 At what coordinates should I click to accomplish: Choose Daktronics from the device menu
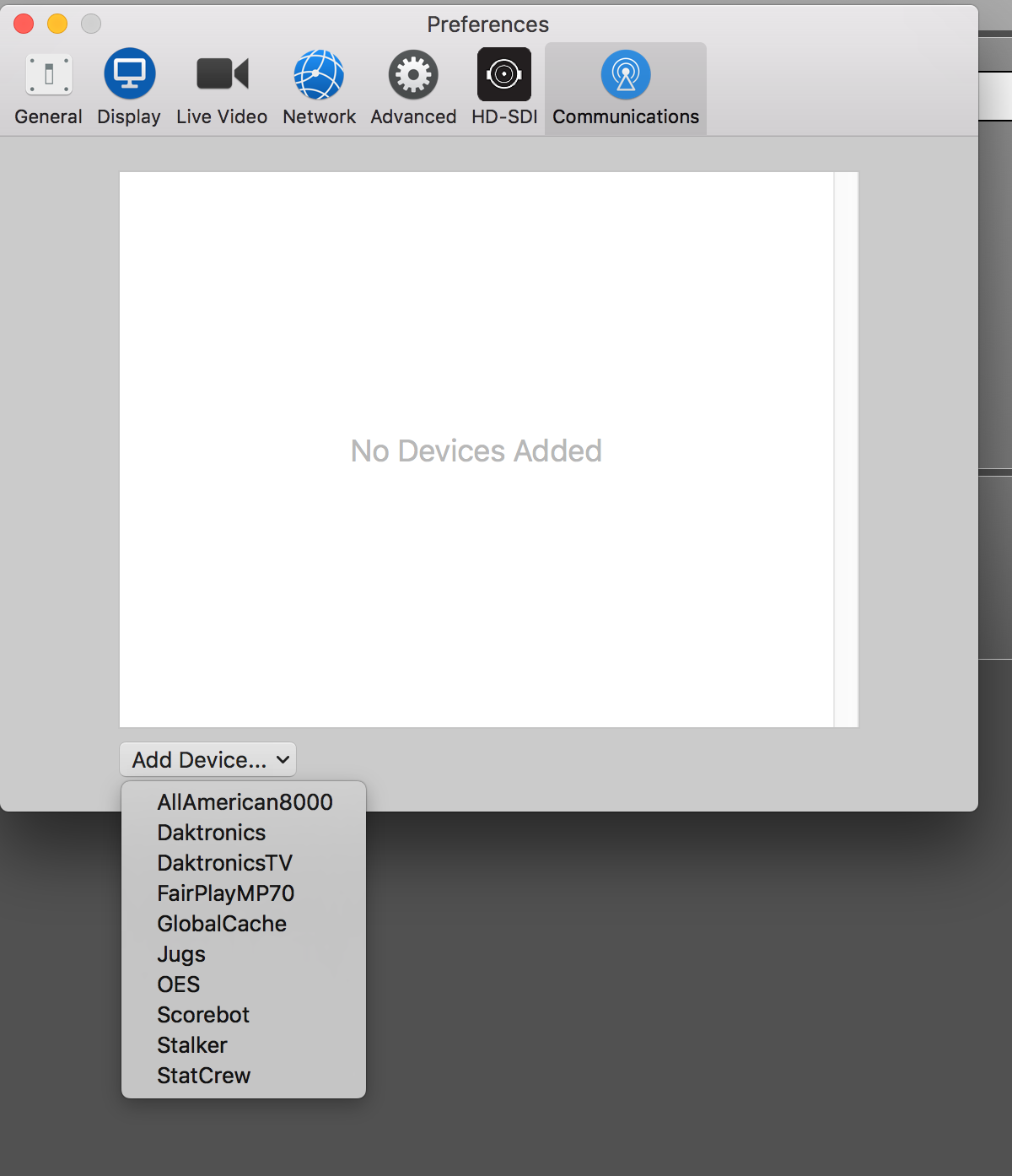(244, 833)
